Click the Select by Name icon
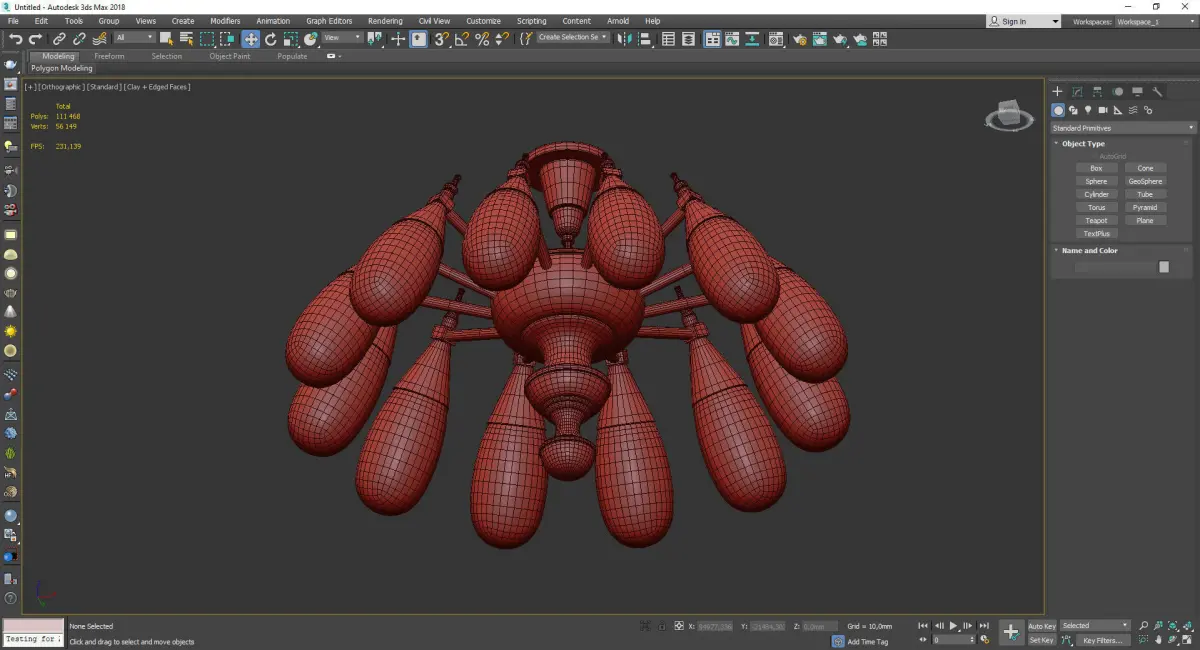Image resolution: width=1200 pixels, height=650 pixels. pyautogui.click(x=186, y=39)
